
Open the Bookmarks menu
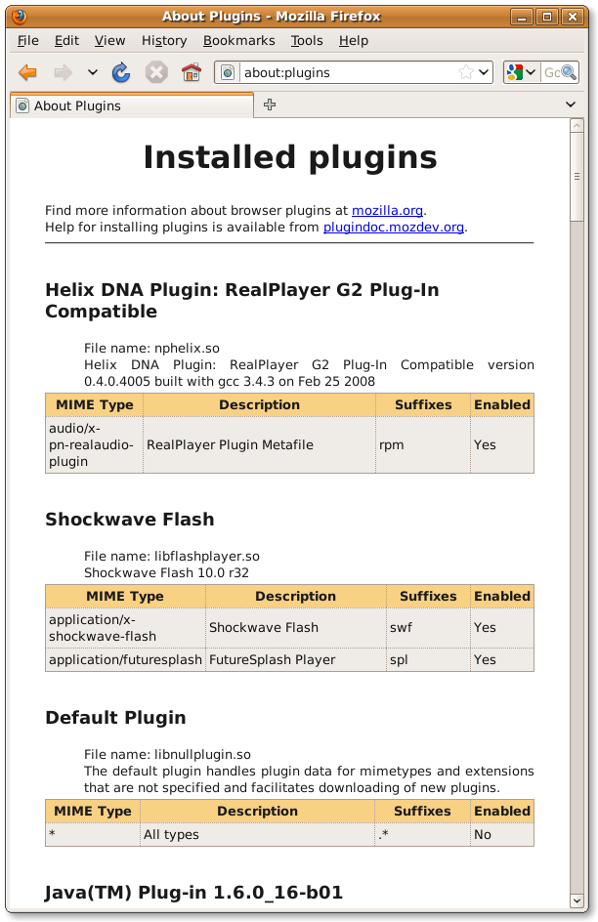pyautogui.click(x=239, y=41)
